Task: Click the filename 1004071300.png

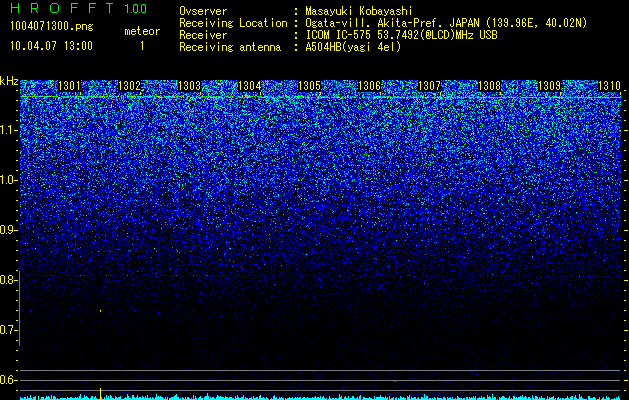Action: coord(51,26)
